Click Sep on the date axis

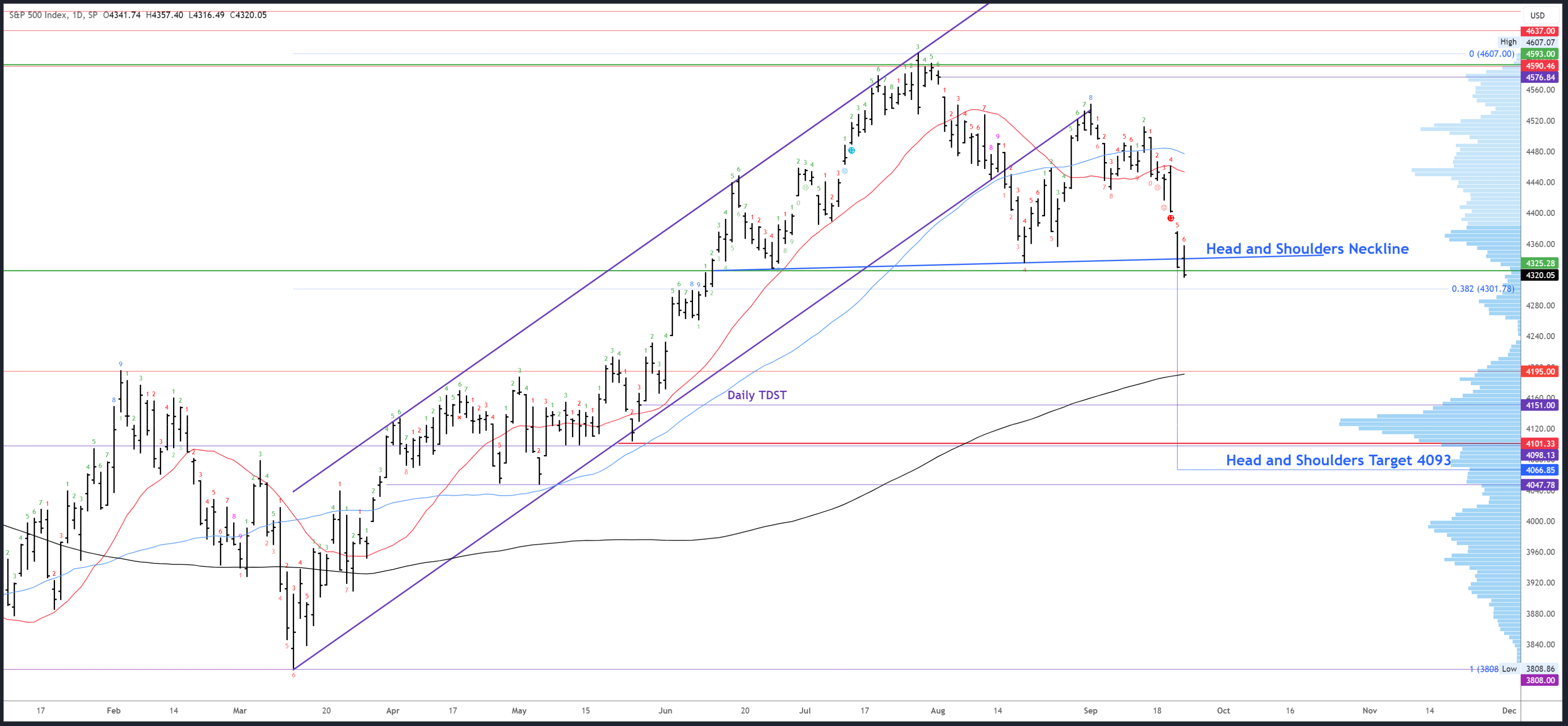pos(1090,711)
